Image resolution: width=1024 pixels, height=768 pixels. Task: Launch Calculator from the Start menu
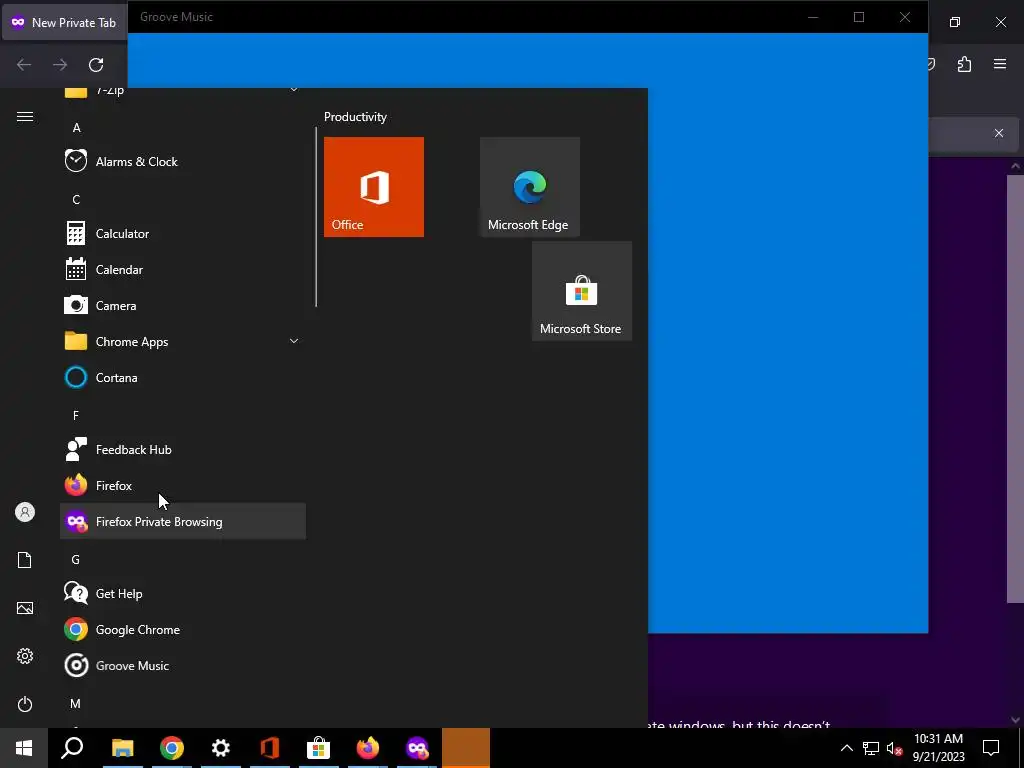(183, 233)
